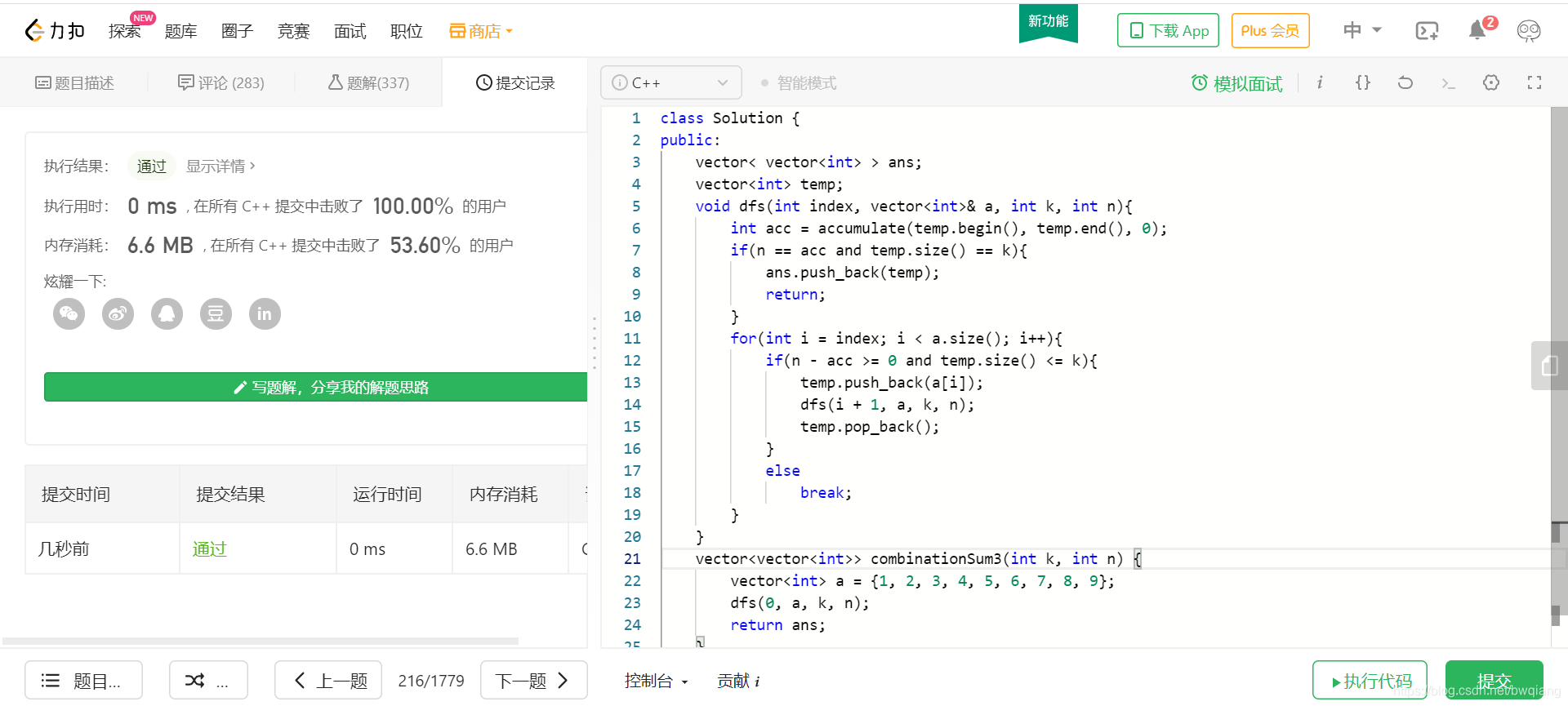Switch to 题解(337) tab
This screenshot has width=1568, height=706.
pos(368,82)
